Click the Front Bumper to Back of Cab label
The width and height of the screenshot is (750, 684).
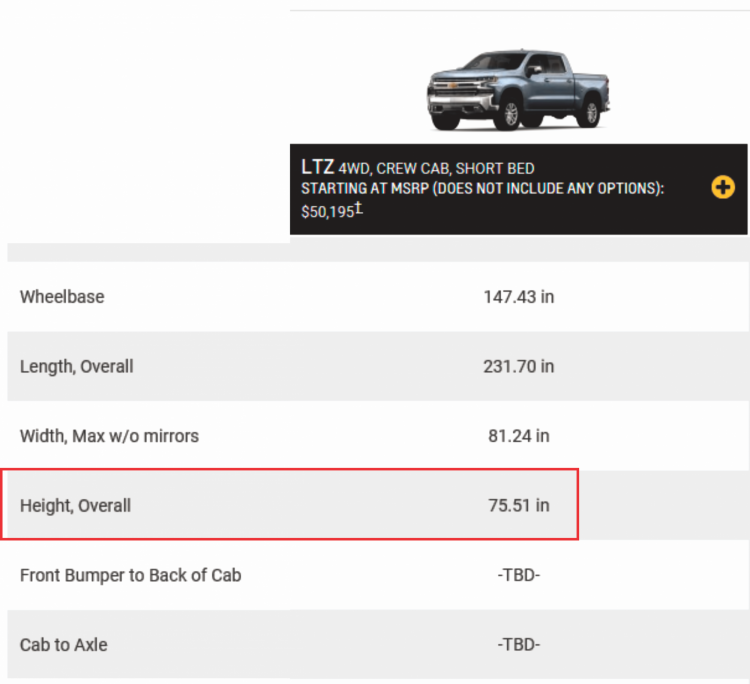(131, 575)
